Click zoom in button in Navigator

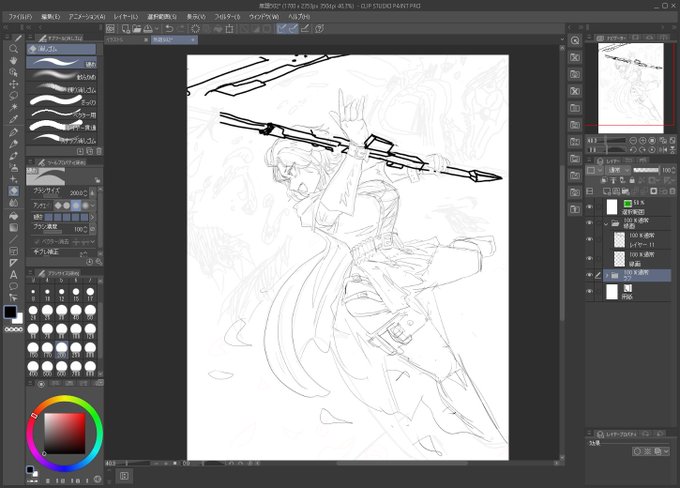coord(643,141)
